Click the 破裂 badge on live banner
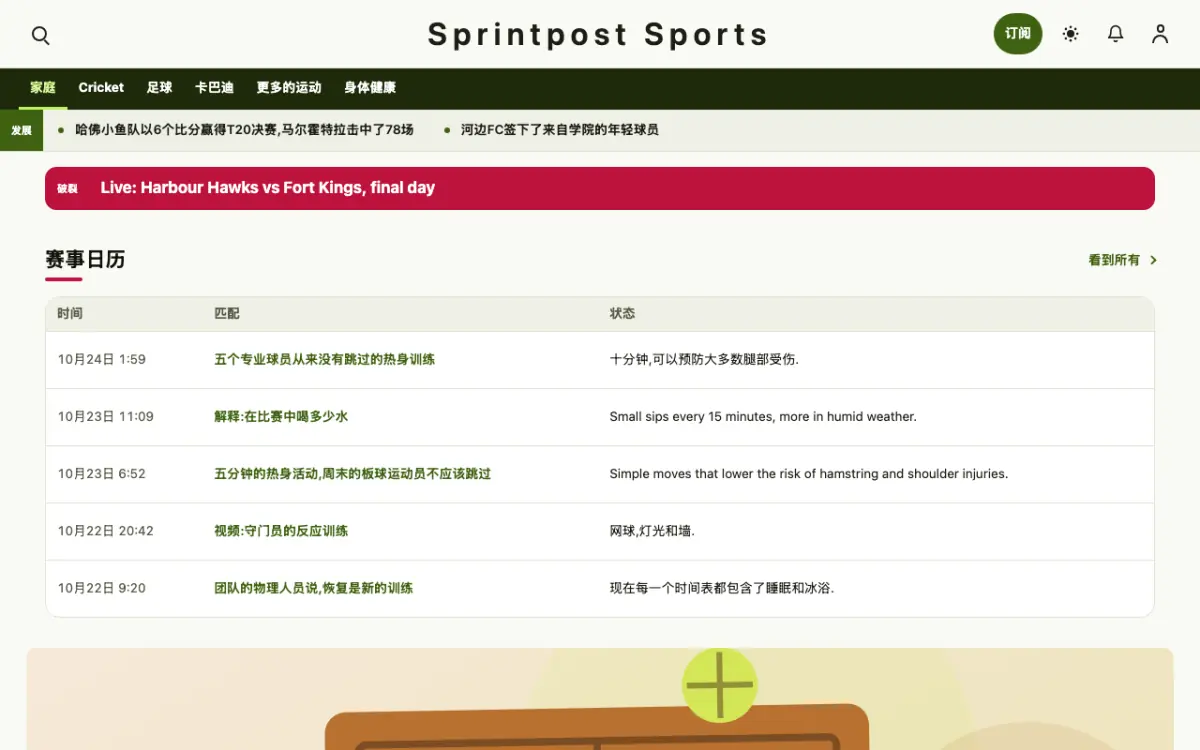Image resolution: width=1200 pixels, height=750 pixels. (x=67, y=188)
